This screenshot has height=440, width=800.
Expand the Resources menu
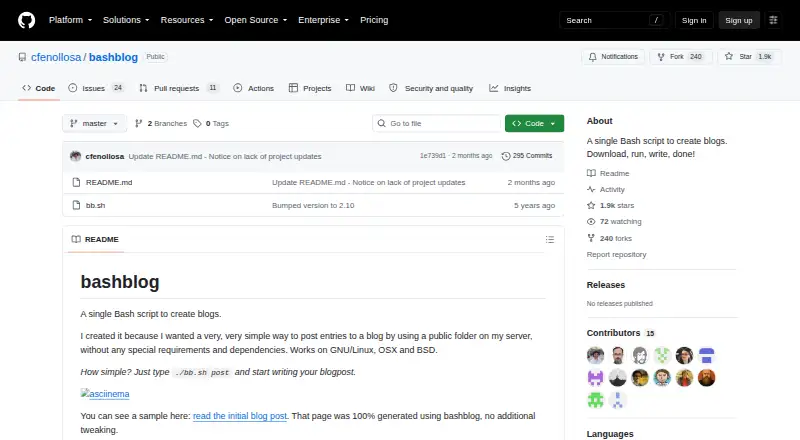click(187, 20)
